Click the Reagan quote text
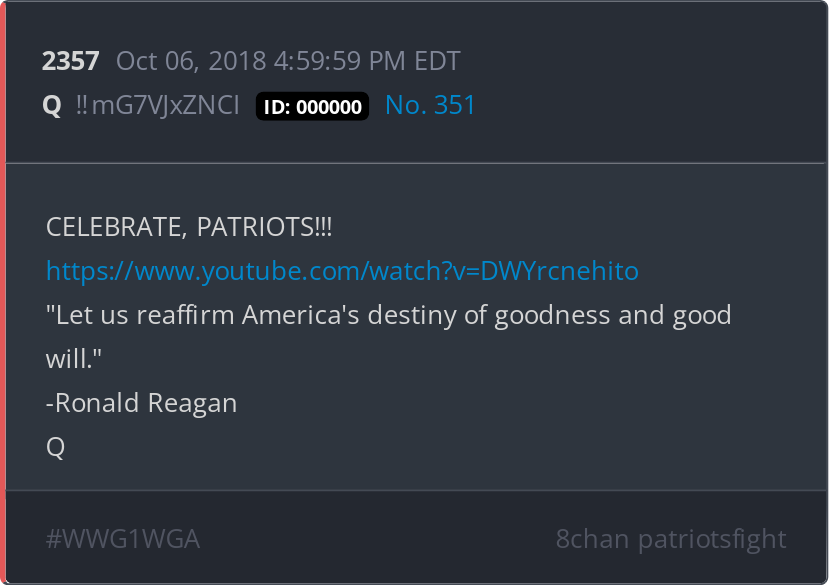This screenshot has height=586, width=830. (x=389, y=337)
